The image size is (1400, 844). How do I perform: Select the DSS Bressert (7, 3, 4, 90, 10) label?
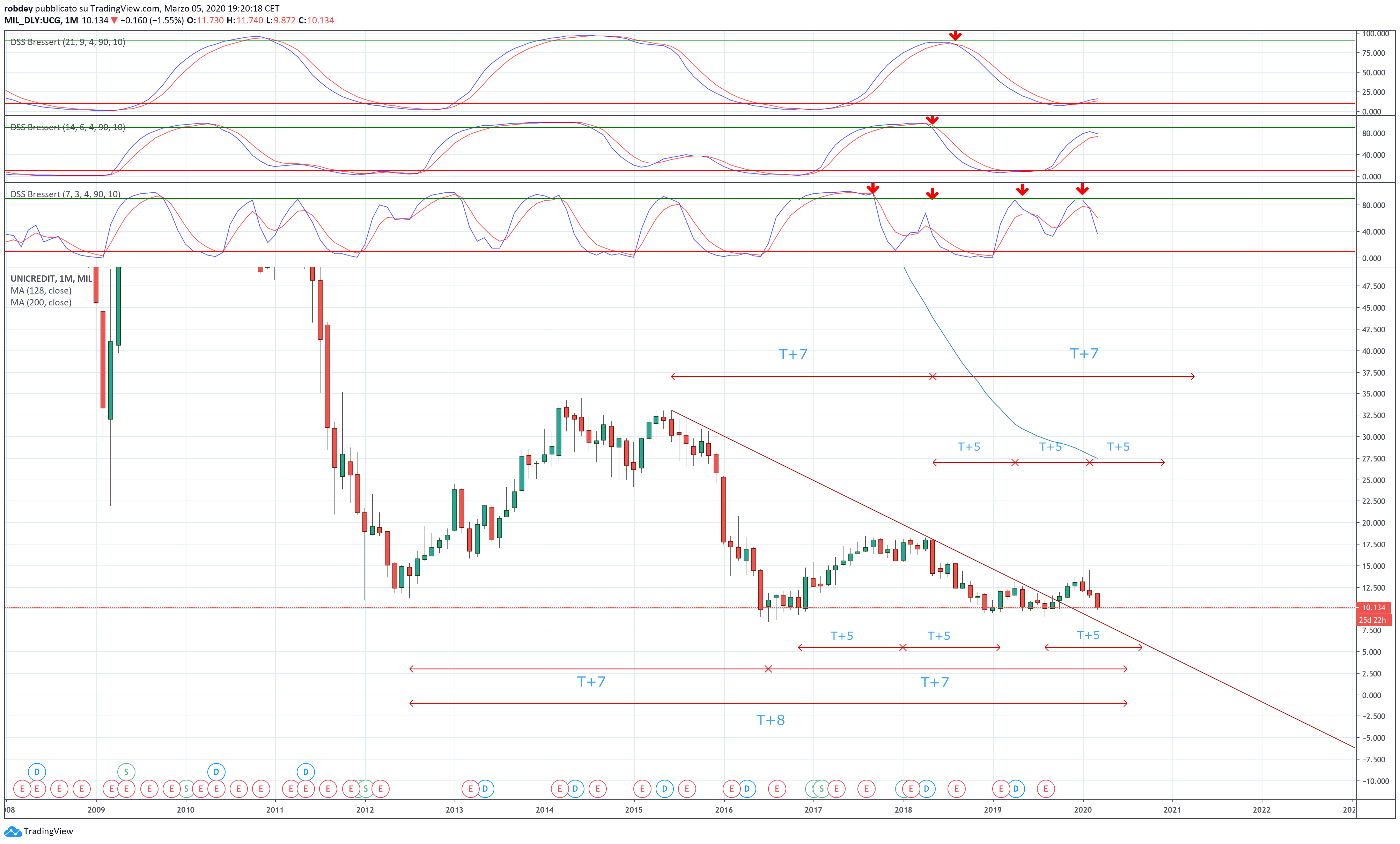(x=65, y=194)
